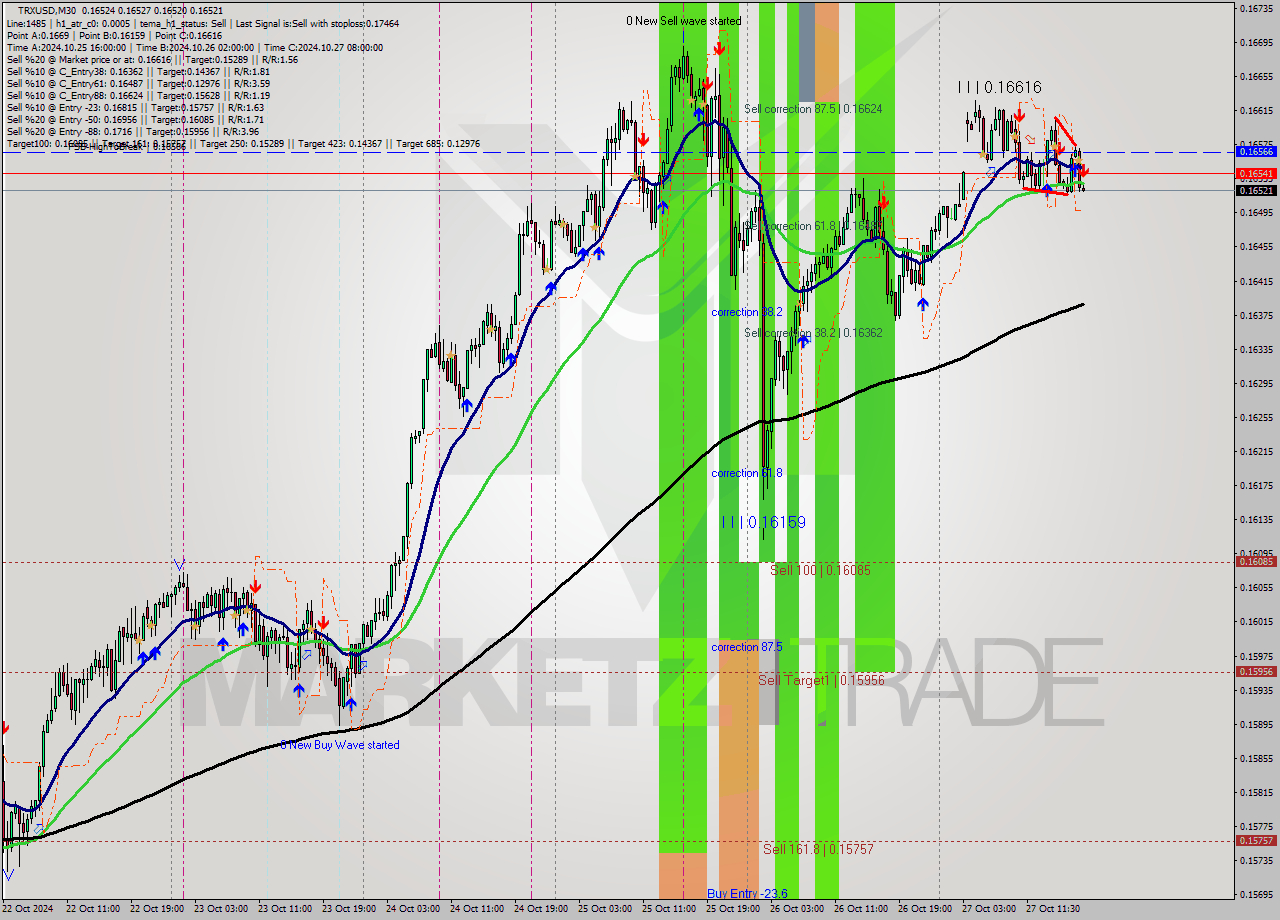Click the '26 Oct 03:00' time axis label
The height and width of the screenshot is (920, 1280).
coord(797,909)
